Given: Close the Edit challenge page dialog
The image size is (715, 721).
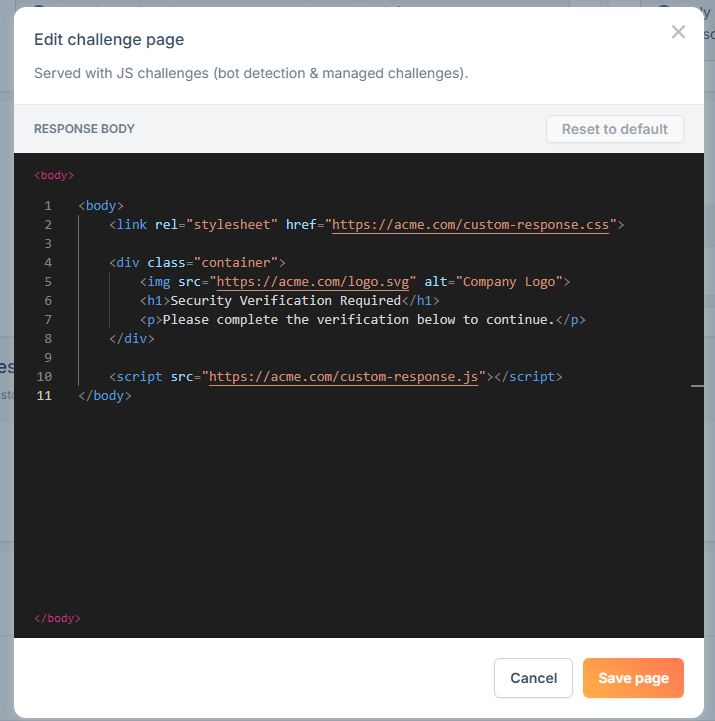Looking at the screenshot, I should [678, 32].
